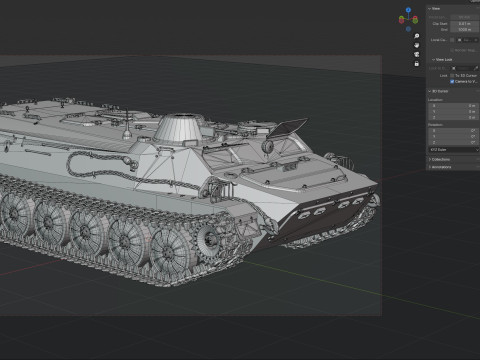Click the Clip Start value field
Image resolution: width=480 pixels, height=360 pixels.
pos(465,24)
